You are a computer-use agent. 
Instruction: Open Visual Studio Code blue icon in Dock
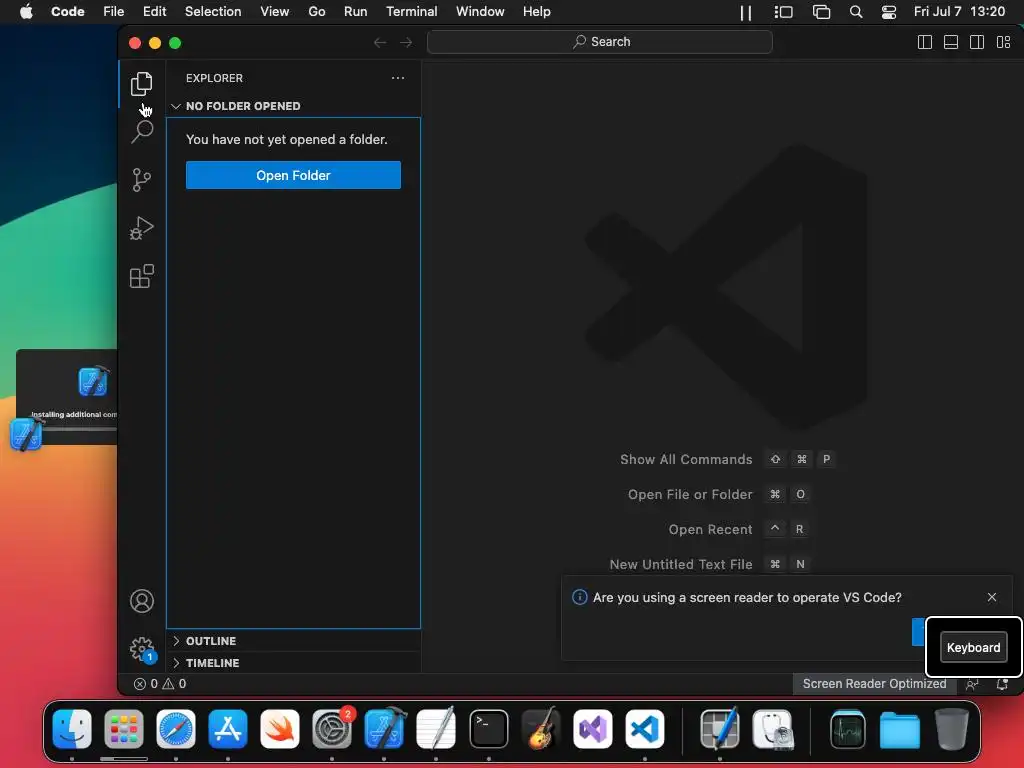(645, 729)
